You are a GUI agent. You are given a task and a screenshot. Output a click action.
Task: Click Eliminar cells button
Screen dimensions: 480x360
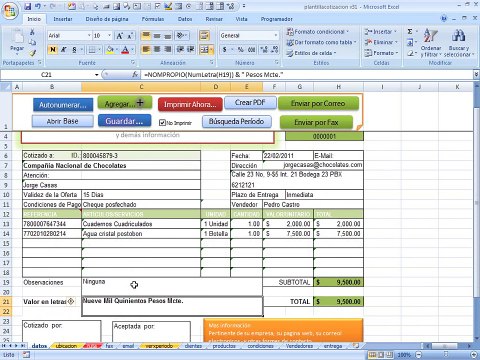[381, 42]
